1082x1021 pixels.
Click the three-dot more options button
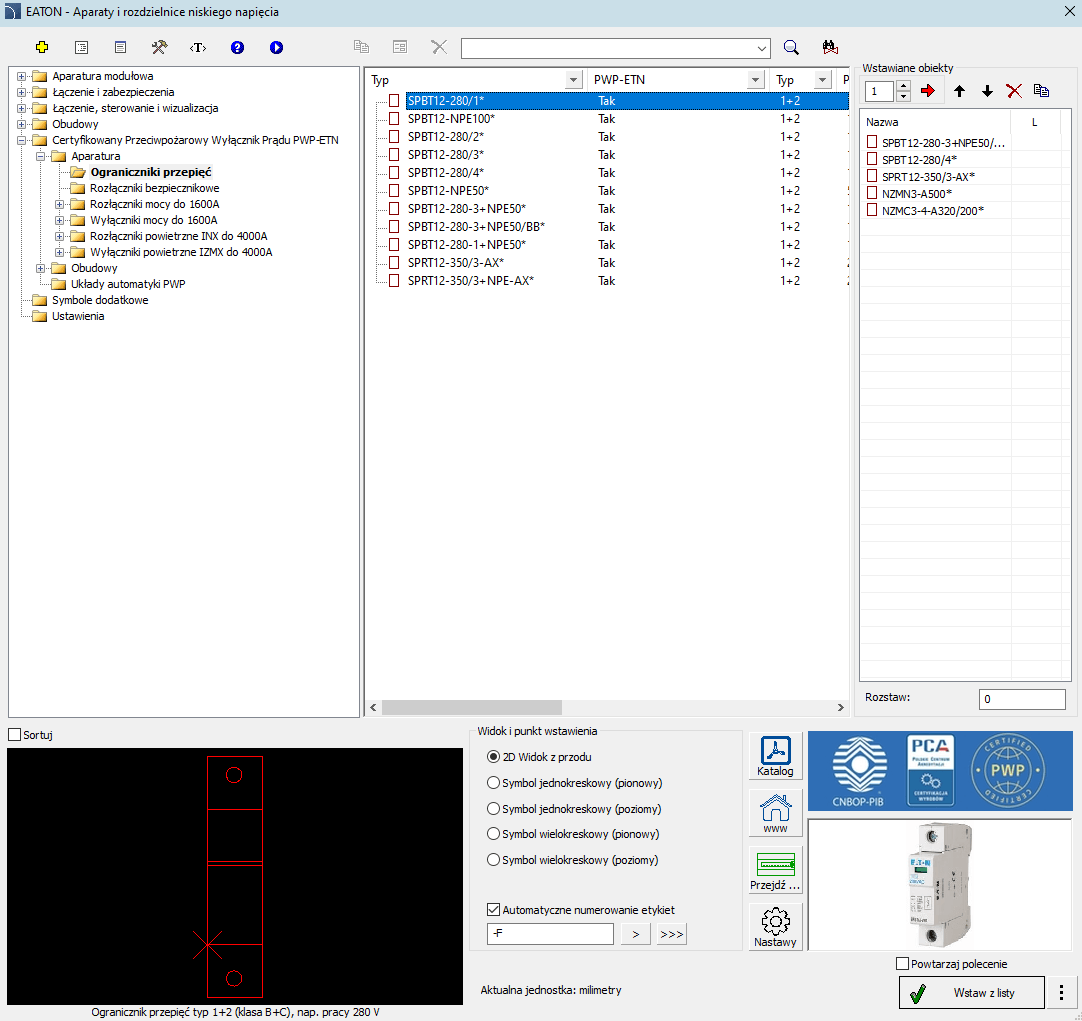point(1061,993)
